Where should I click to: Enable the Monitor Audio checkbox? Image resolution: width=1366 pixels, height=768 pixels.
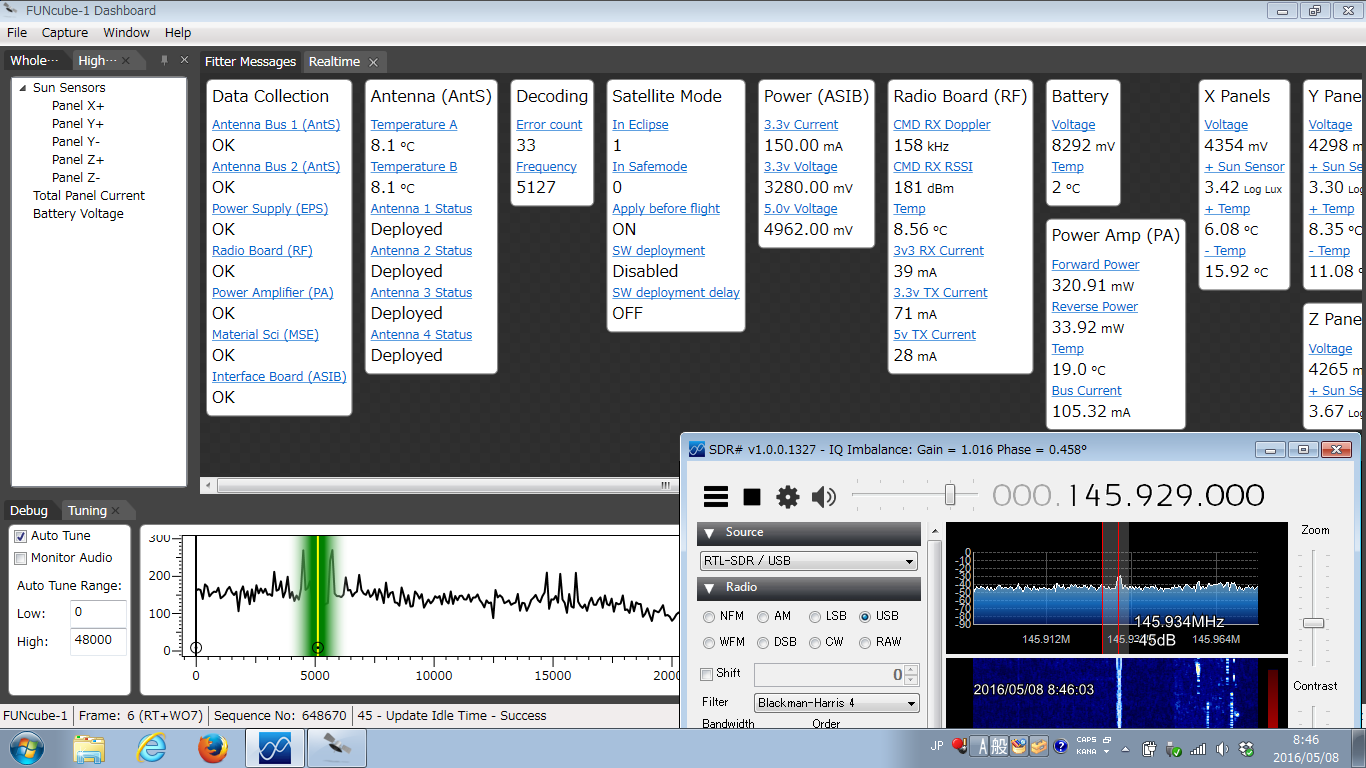pyautogui.click(x=21, y=558)
